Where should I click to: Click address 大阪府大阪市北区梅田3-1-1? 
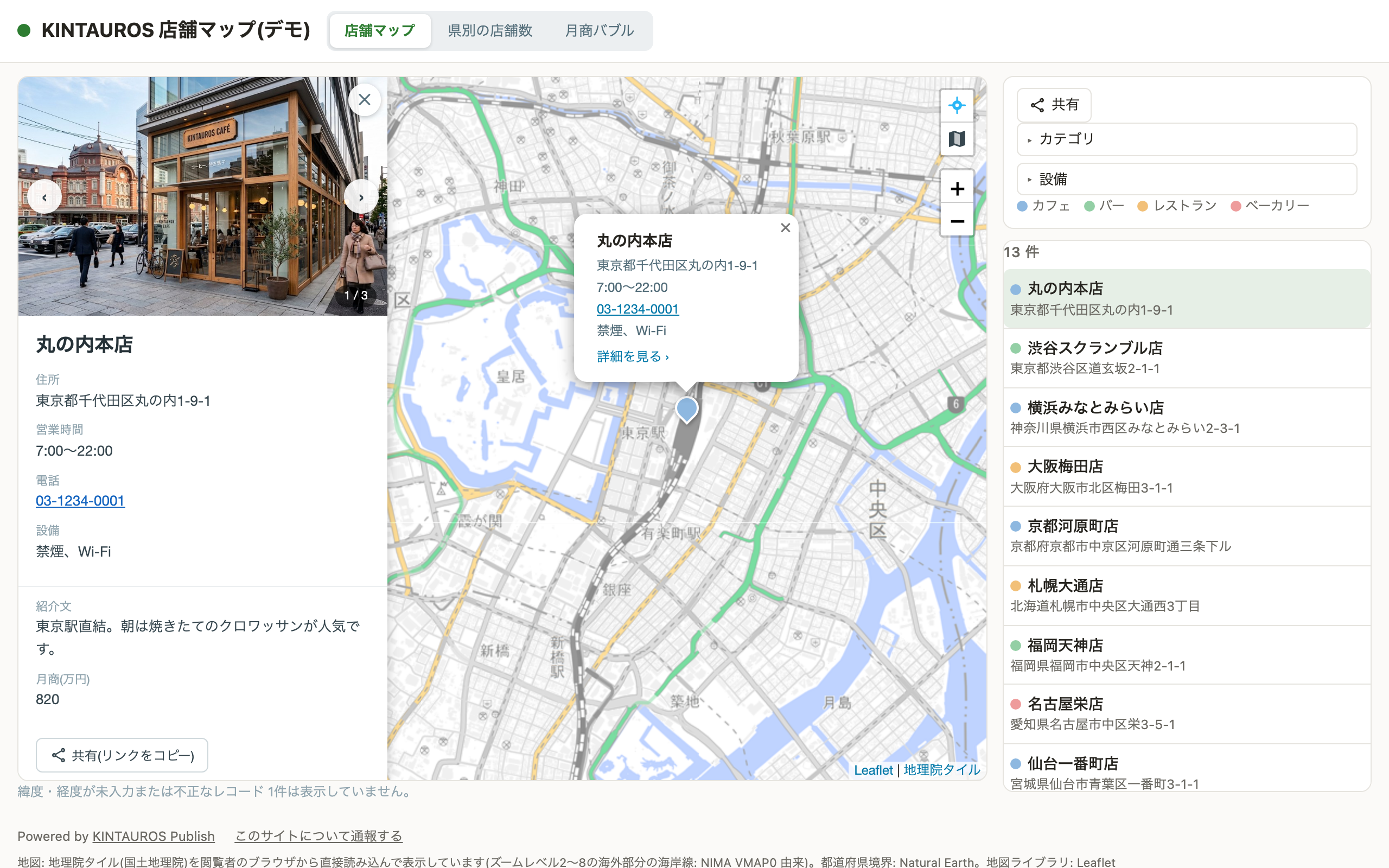pyautogui.click(x=1091, y=488)
